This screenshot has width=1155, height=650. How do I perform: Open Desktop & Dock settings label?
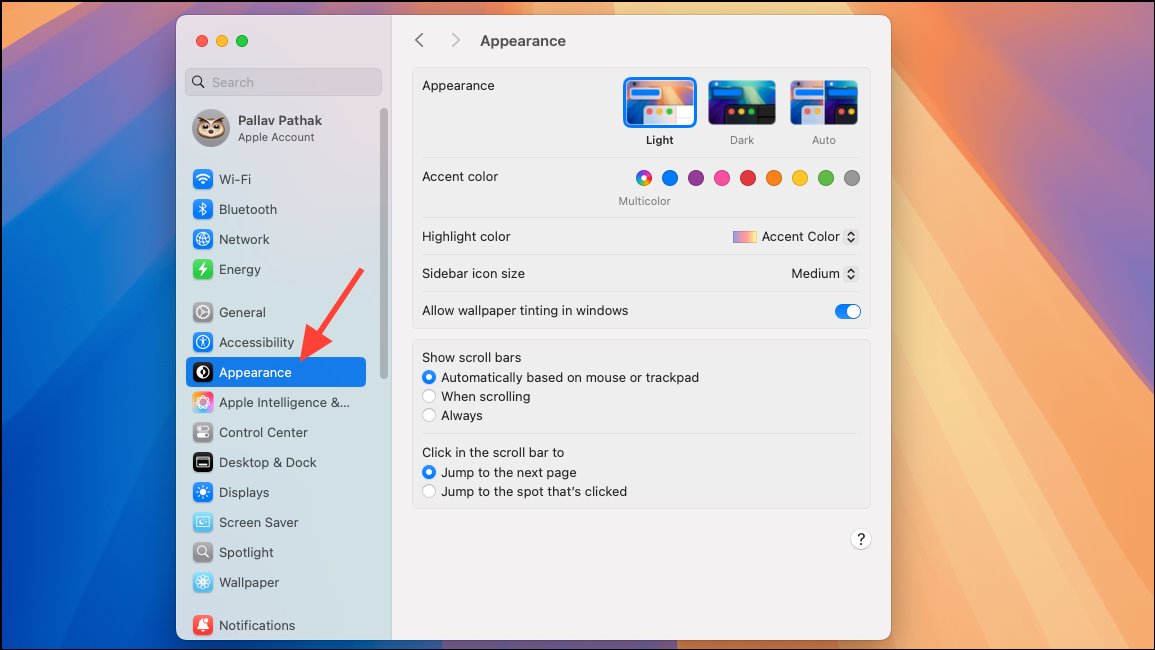point(267,463)
